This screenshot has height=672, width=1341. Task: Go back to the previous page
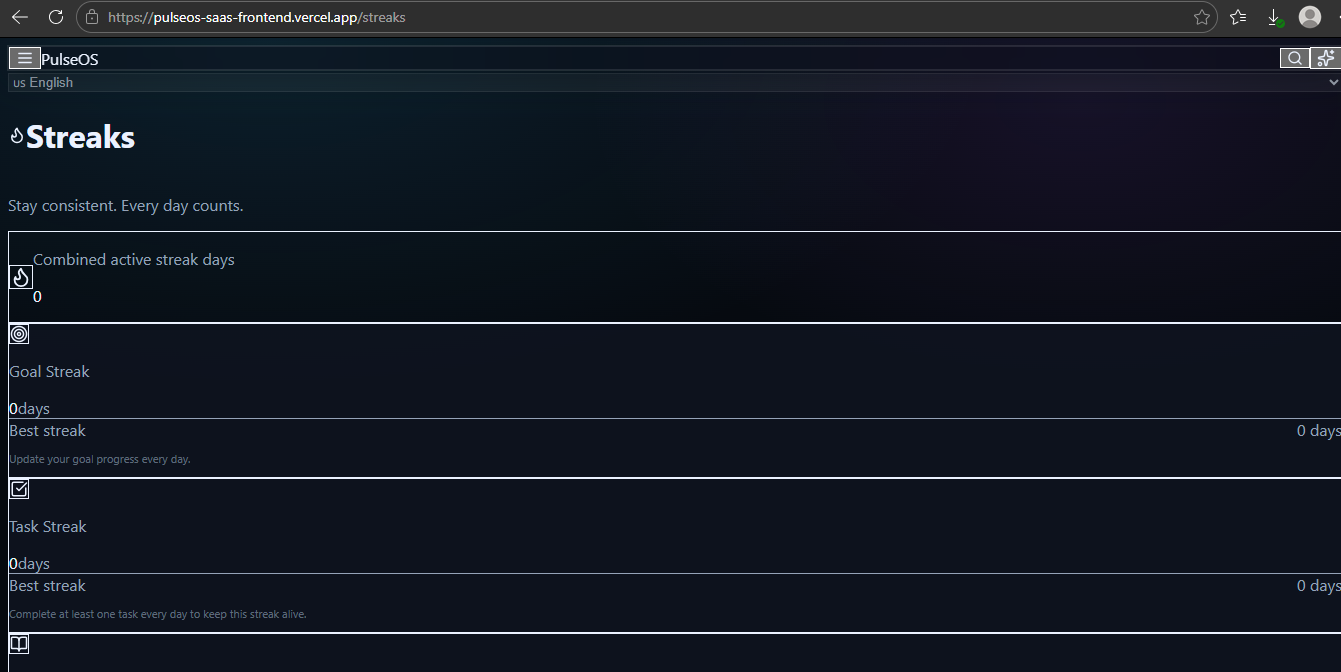pos(20,17)
